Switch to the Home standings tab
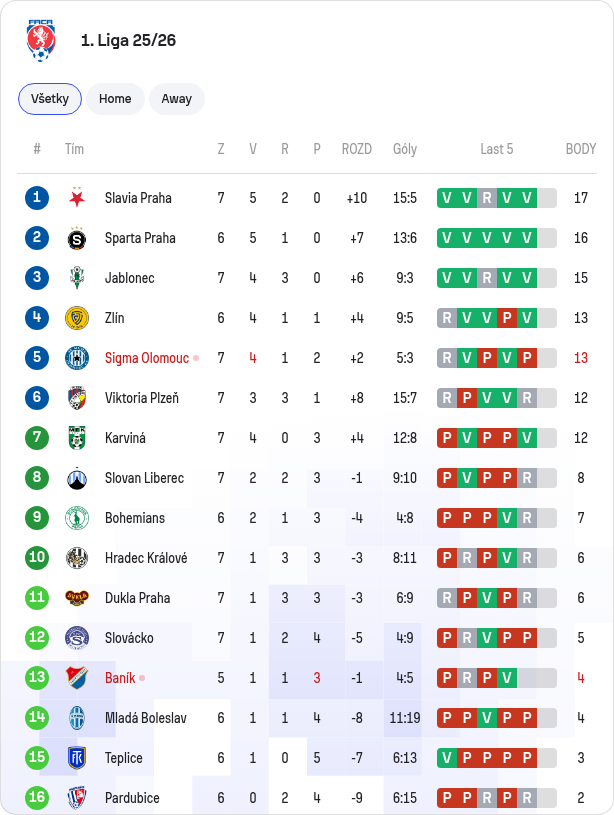This screenshot has height=815, width=614. coord(115,99)
